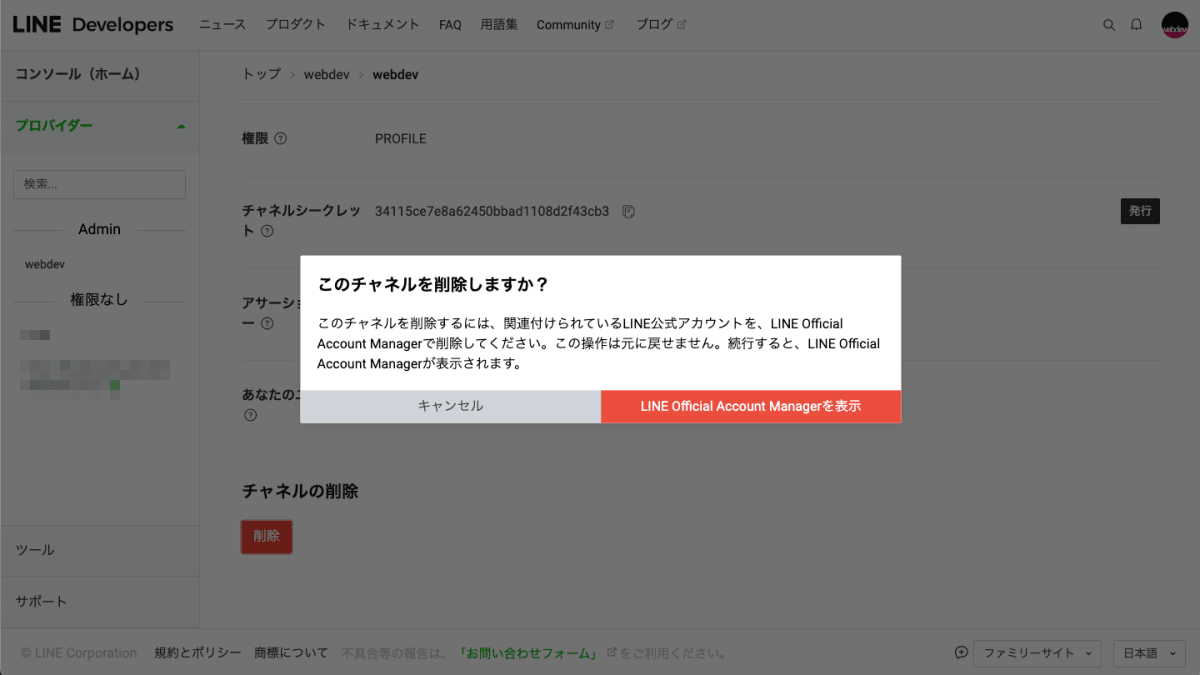The height and width of the screenshot is (675, 1200).
Task: Click the help icon next to 権限
Action: pos(281,139)
